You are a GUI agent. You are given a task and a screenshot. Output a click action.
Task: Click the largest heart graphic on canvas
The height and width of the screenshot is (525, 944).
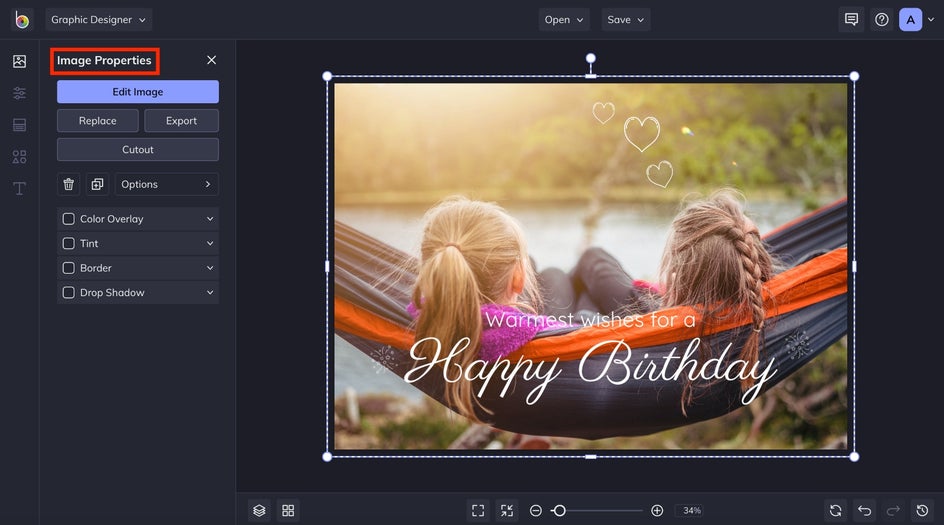click(642, 133)
